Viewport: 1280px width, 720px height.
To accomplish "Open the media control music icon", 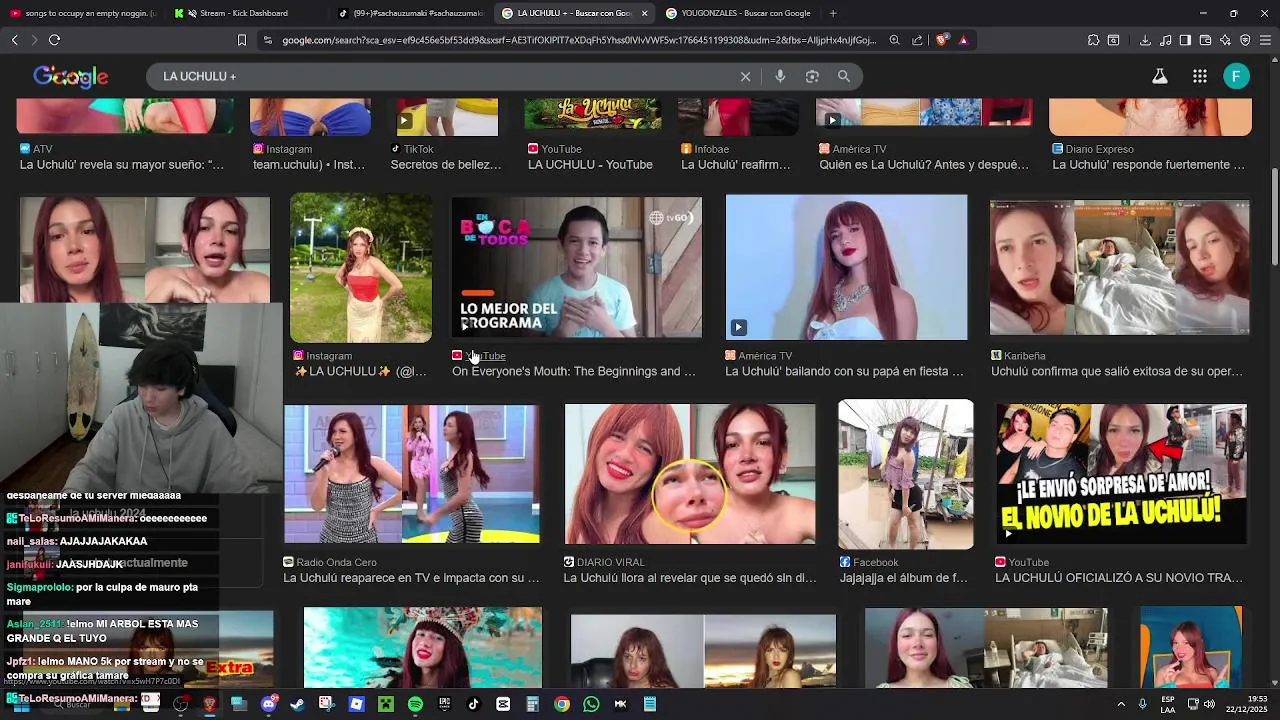I will [x=1165, y=40].
